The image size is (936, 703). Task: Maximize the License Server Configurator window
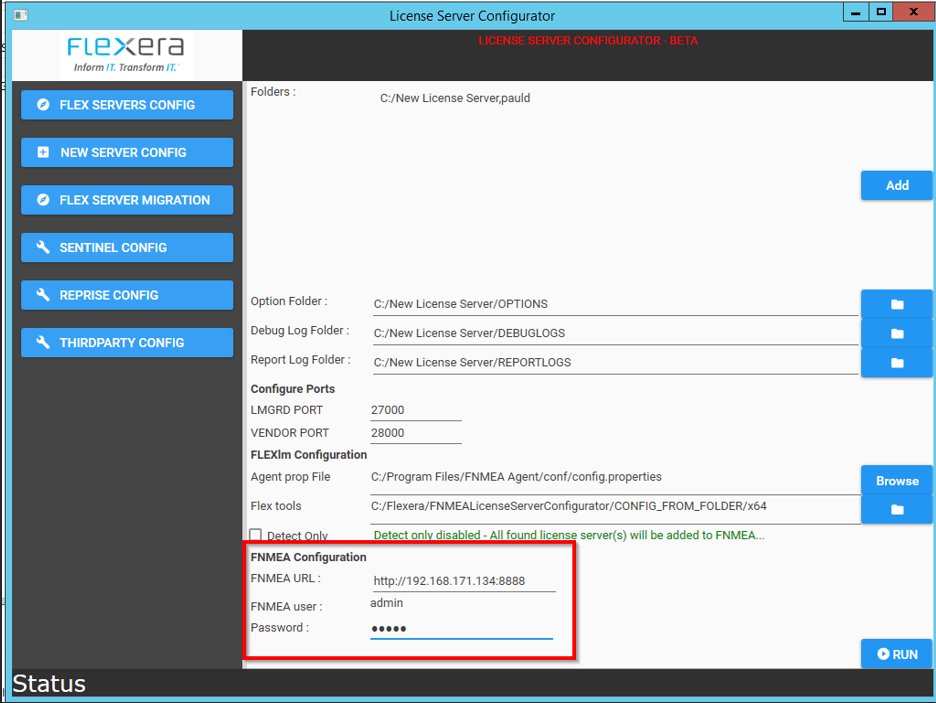(880, 12)
